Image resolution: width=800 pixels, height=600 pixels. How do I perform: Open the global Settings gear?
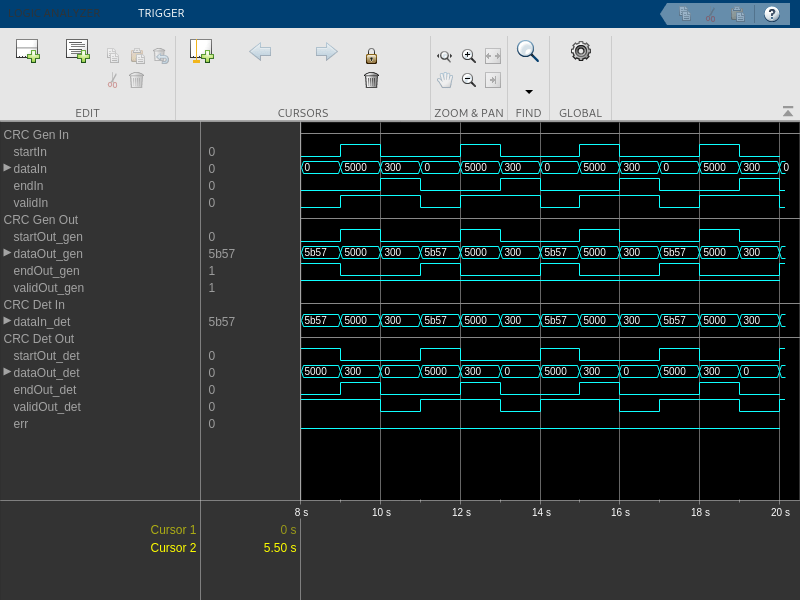tap(580, 51)
